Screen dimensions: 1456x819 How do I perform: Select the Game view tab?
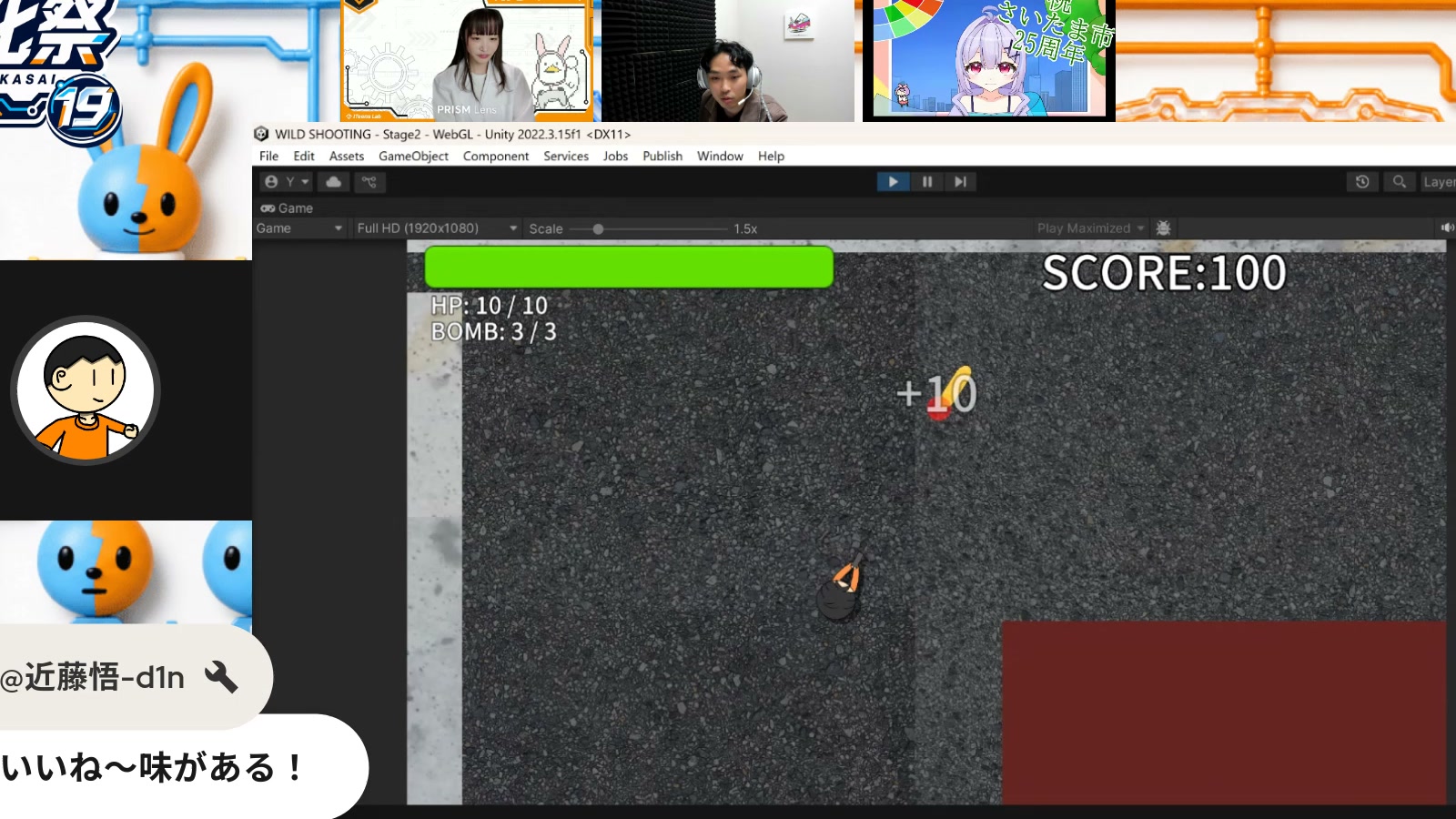(287, 208)
